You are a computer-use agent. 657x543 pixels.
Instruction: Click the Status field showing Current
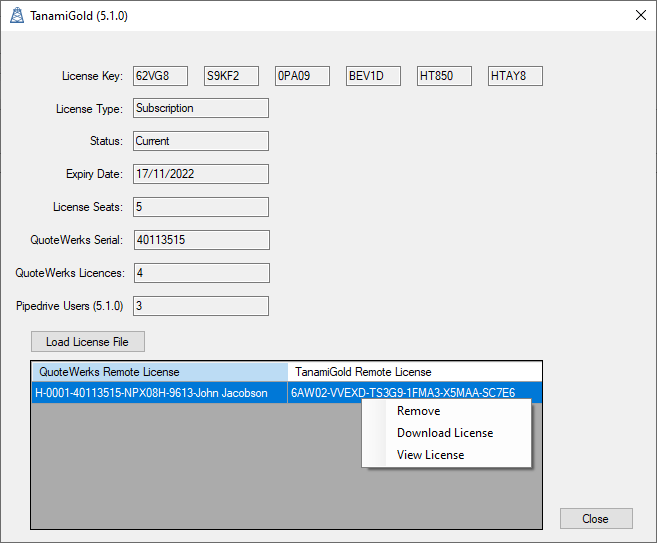pos(201,141)
